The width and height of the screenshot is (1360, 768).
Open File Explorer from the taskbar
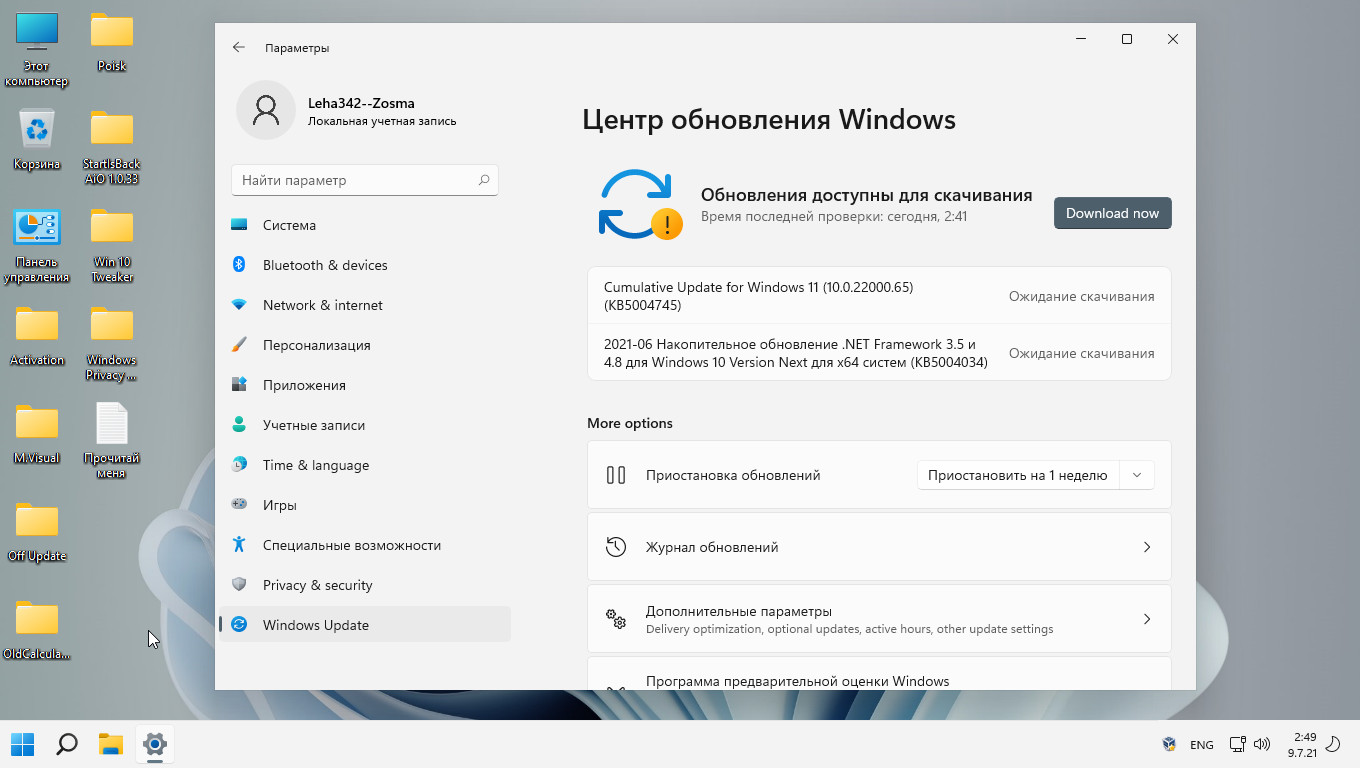click(x=110, y=744)
